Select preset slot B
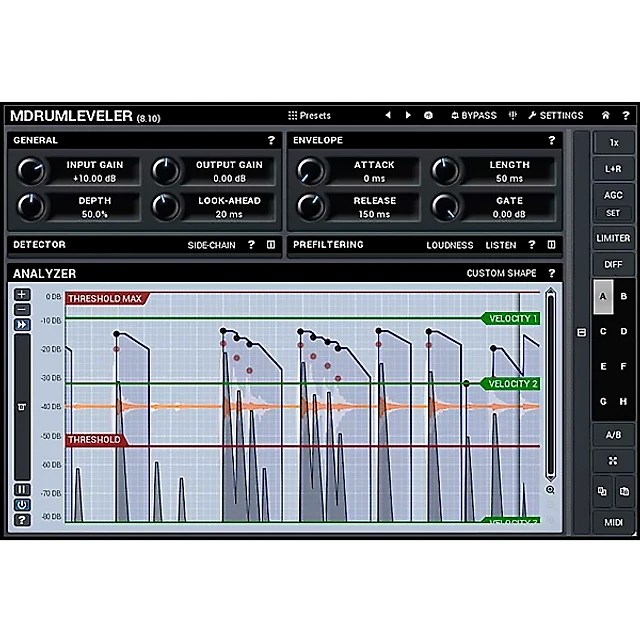The width and height of the screenshot is (640, 640). pyautogui.click(x=624, y=296)
